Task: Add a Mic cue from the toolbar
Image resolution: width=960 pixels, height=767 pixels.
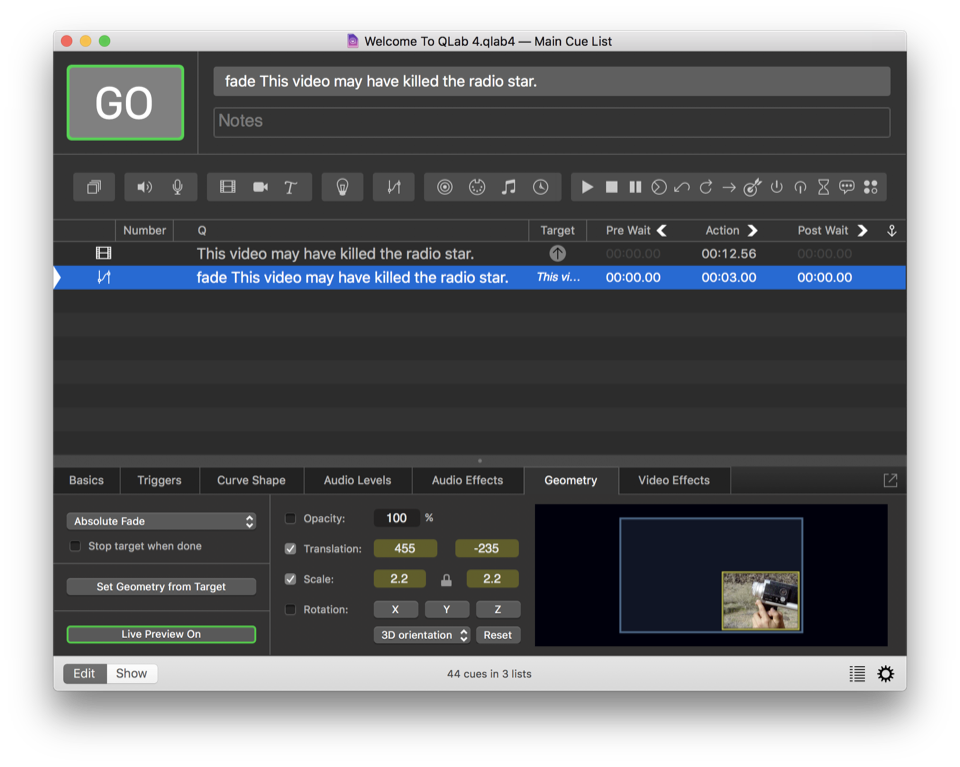Action: click(x=177, y=187)
